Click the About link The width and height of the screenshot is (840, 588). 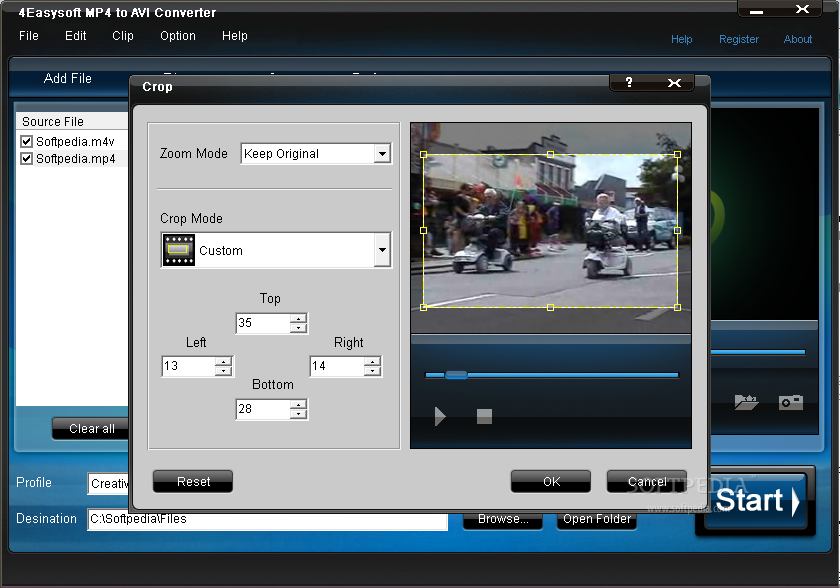pos(798,39)
